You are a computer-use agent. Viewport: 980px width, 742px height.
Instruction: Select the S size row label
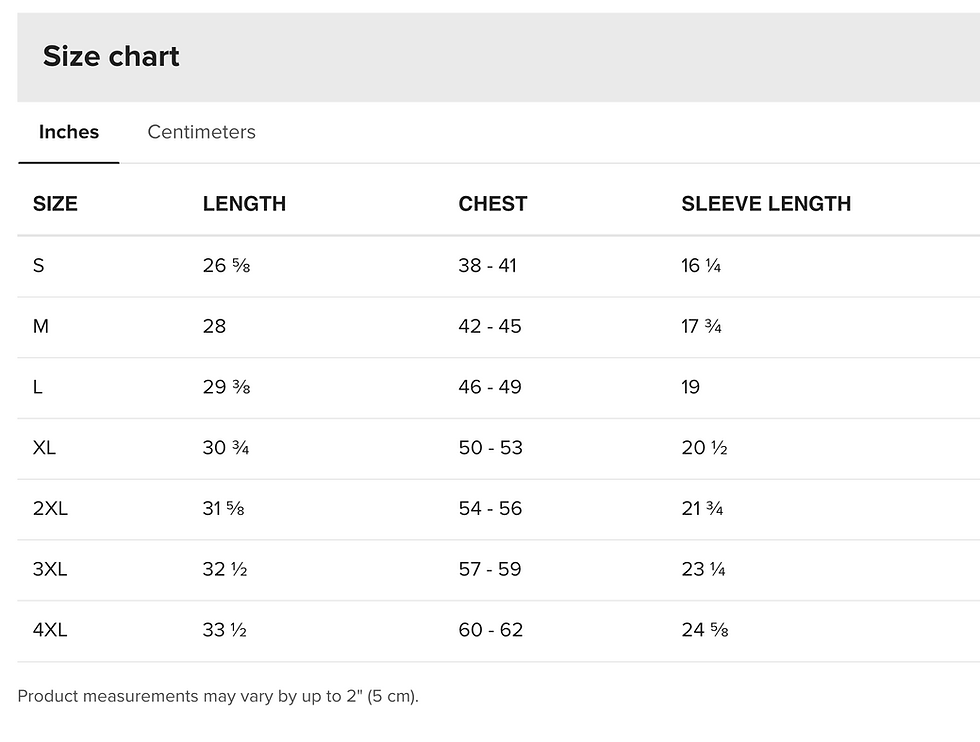pos(39,266)
